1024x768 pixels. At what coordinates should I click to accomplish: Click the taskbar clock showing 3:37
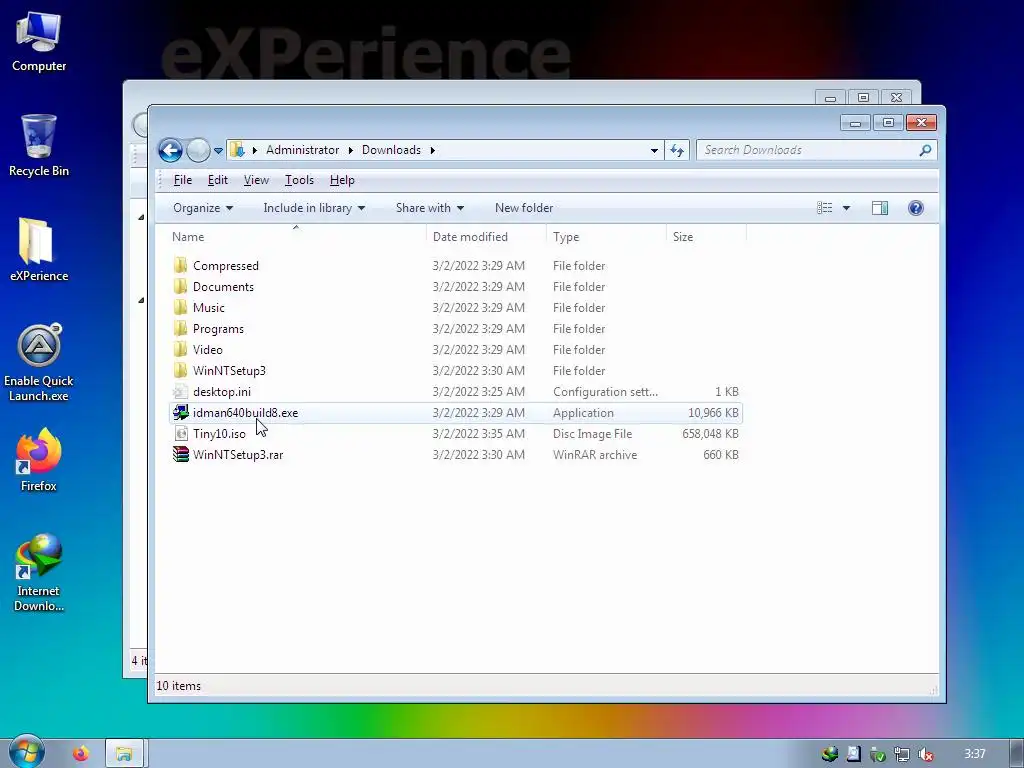click(x=975, y=754)
